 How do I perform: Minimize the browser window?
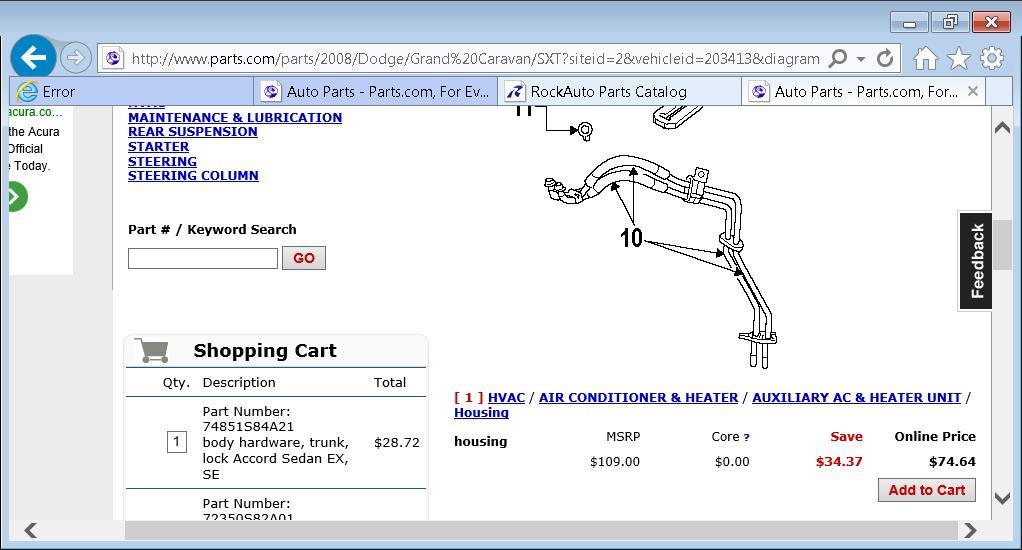pos(909,22)
